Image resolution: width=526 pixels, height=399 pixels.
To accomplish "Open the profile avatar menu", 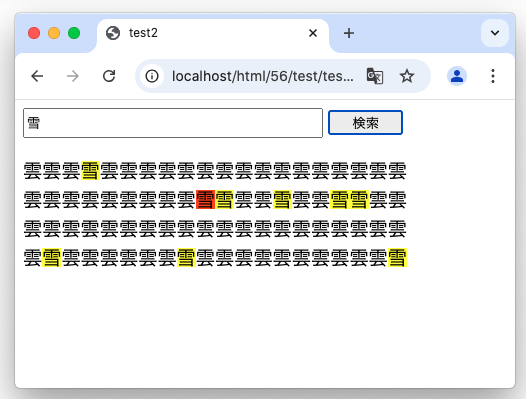I will [457, 76].
